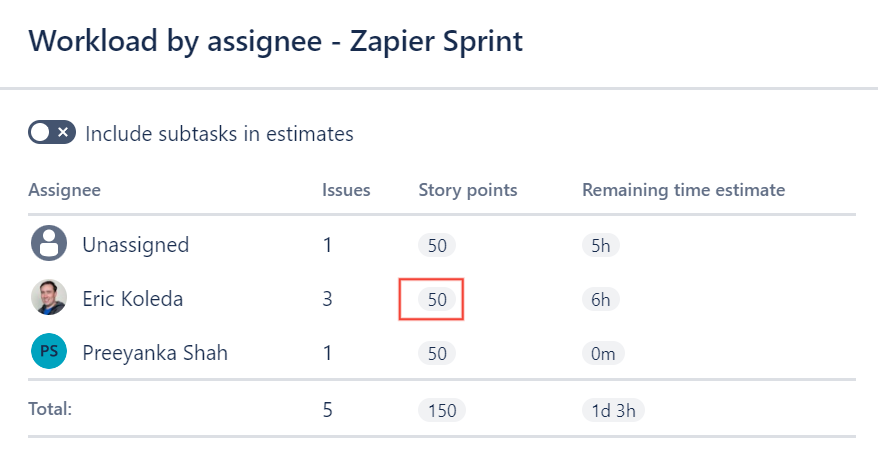Viewport: 878px width, 462px height.
Task: Click the 150 total story points badge
Action: pyautogui.click(x=442, y=410)
